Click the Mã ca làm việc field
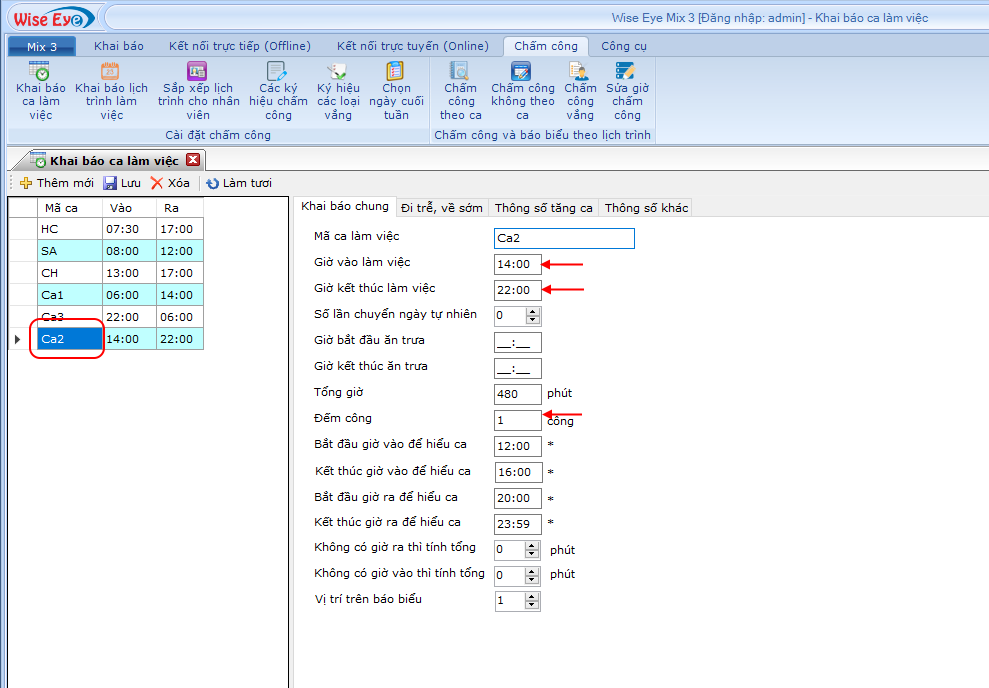 point(564,238)
